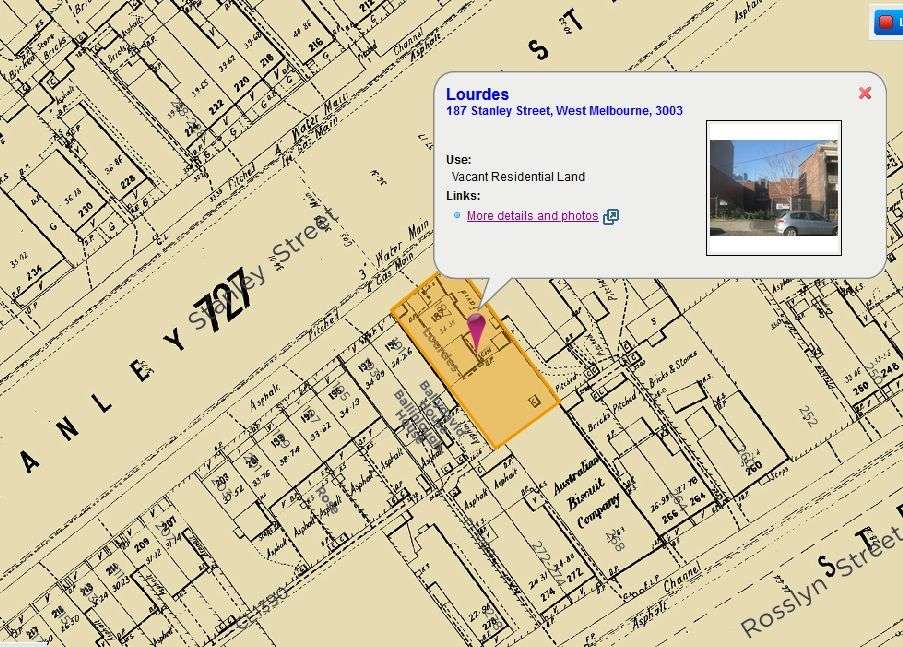Screen dimensions: 903x647
Task: Click the 'Lourdes' popup title
Action: pyautogui.click(x=477, y=95)
